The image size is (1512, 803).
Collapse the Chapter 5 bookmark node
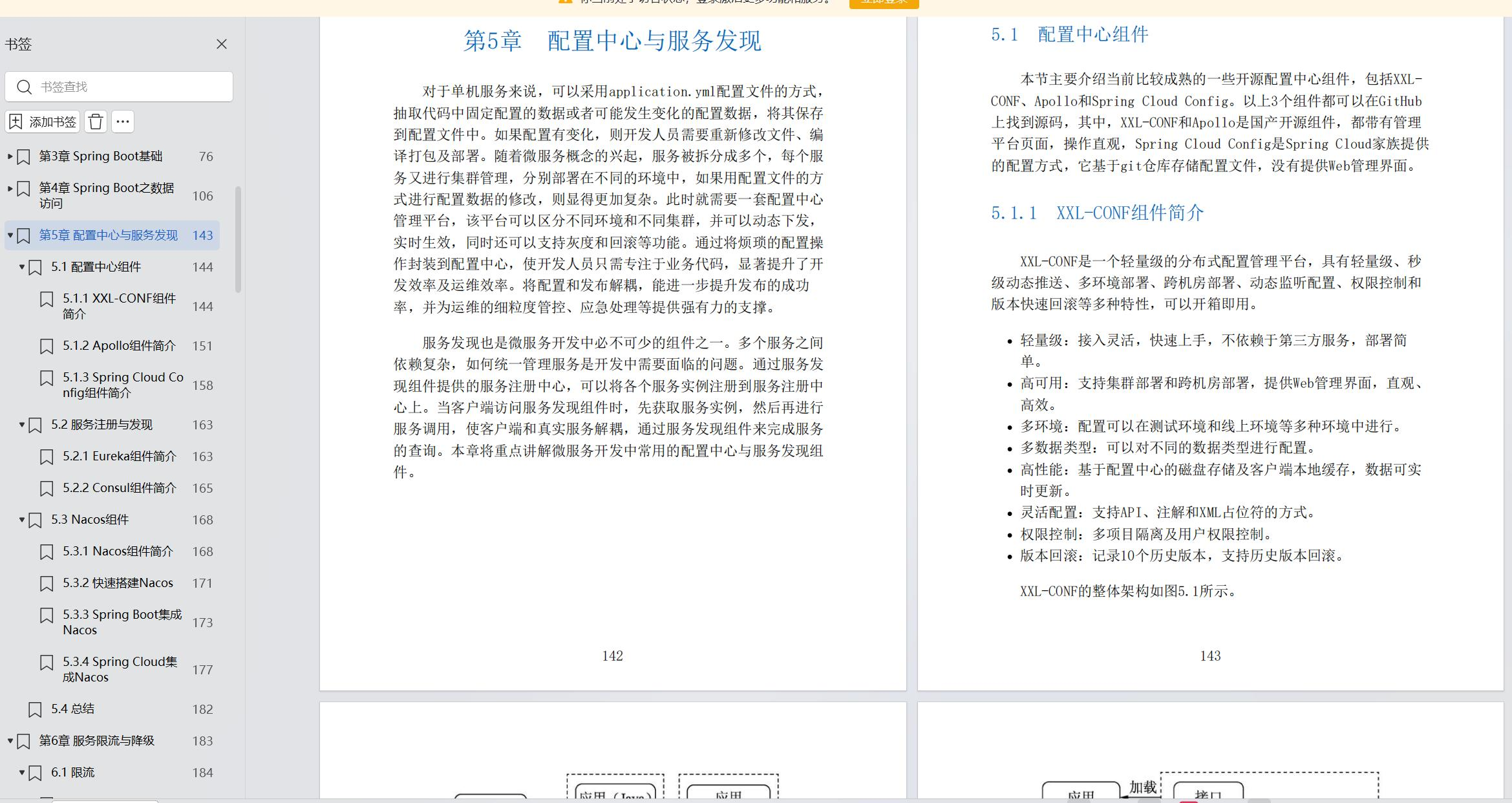(10, 235)
